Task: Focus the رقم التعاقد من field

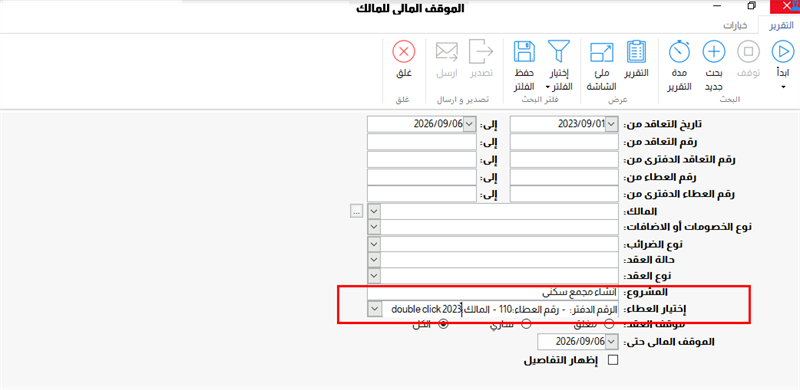Action: pos(564,142)
